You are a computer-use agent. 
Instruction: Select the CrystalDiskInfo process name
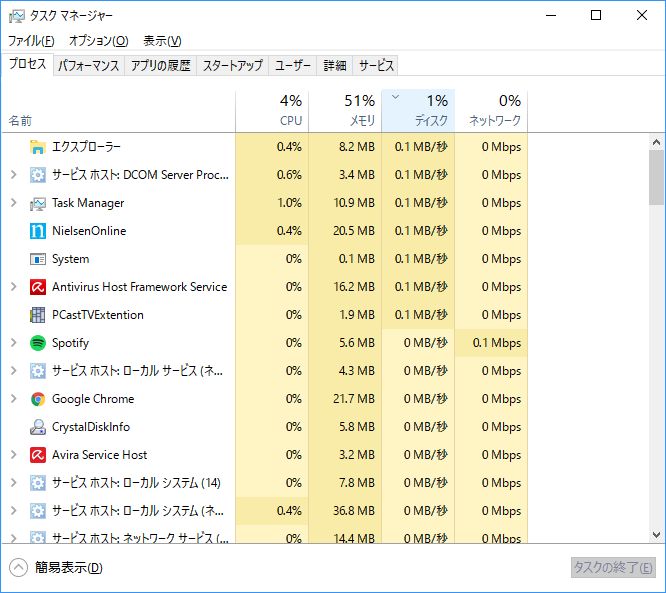point(91,427)
